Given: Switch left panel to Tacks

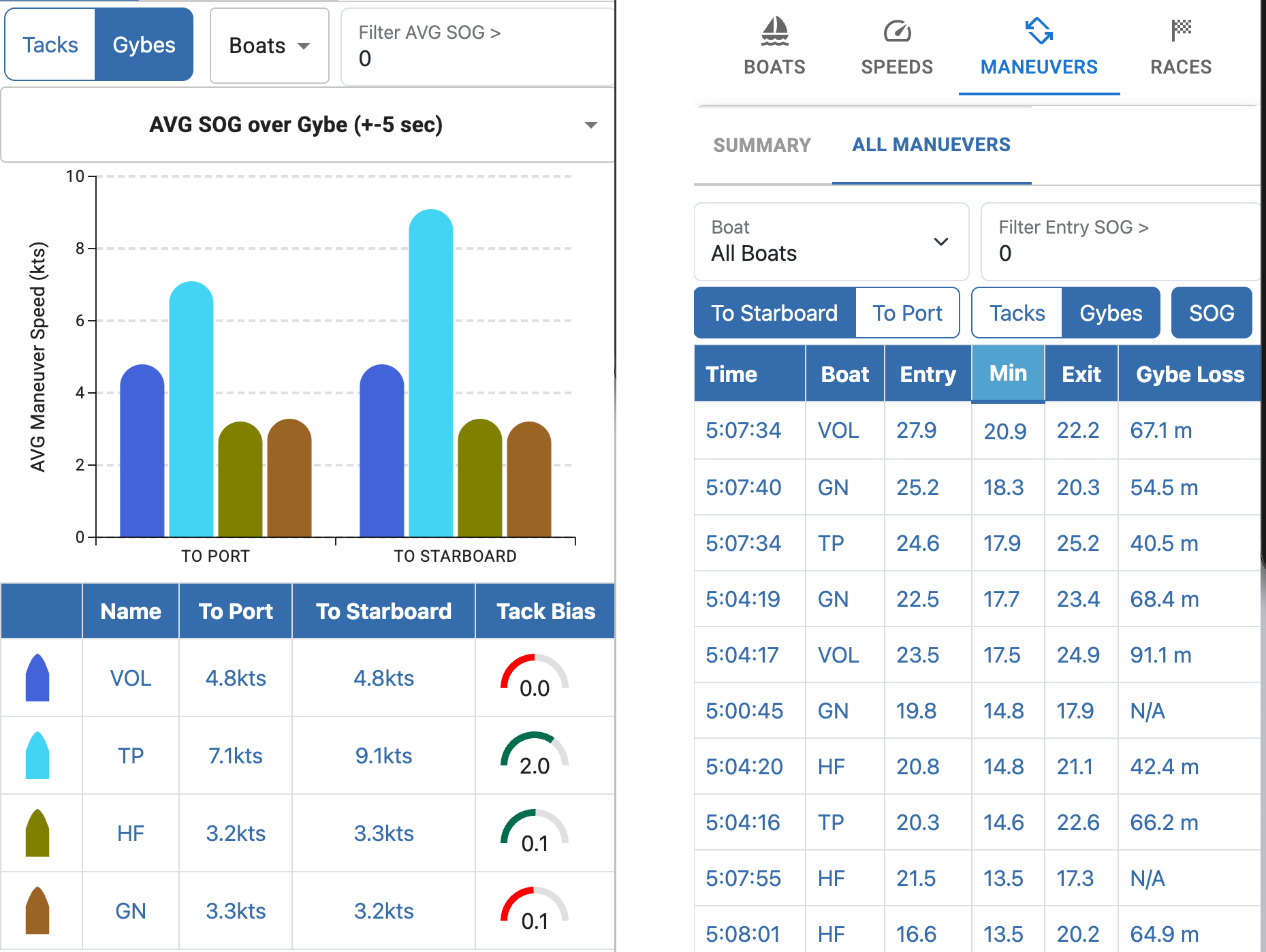Looking at the screenshot, I should click(50, 45).
